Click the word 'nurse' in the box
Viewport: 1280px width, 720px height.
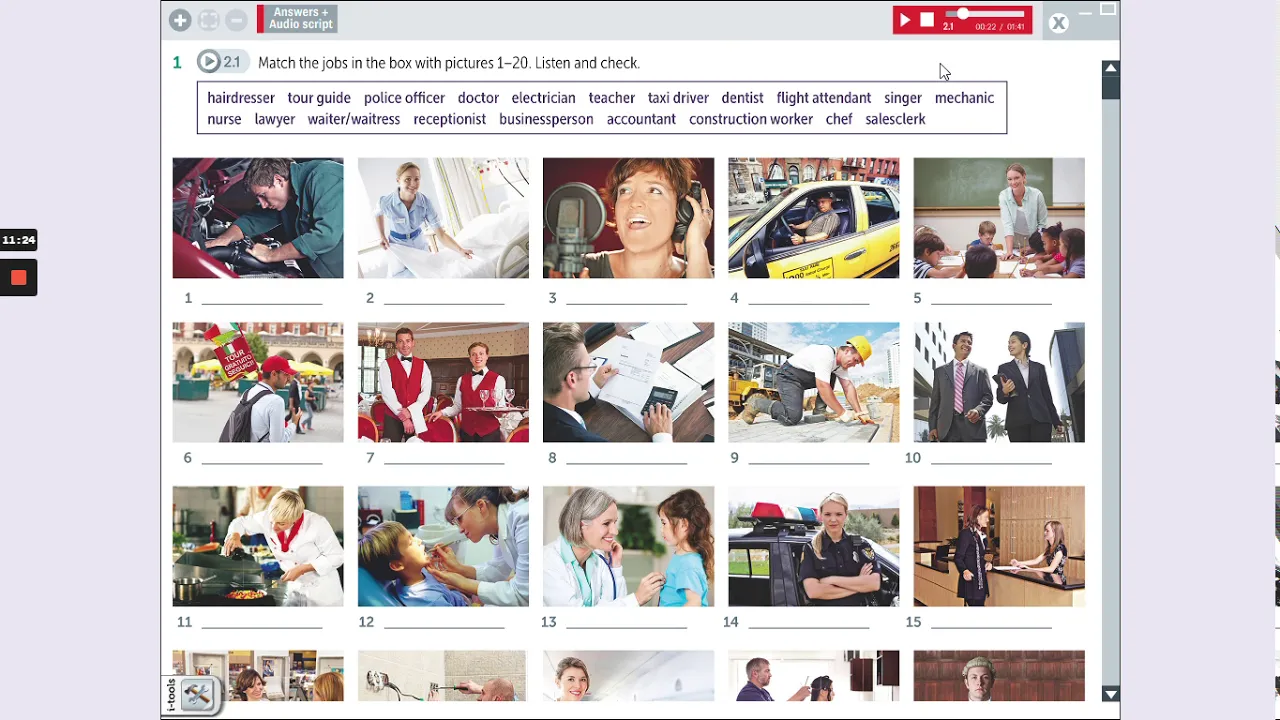224,119
